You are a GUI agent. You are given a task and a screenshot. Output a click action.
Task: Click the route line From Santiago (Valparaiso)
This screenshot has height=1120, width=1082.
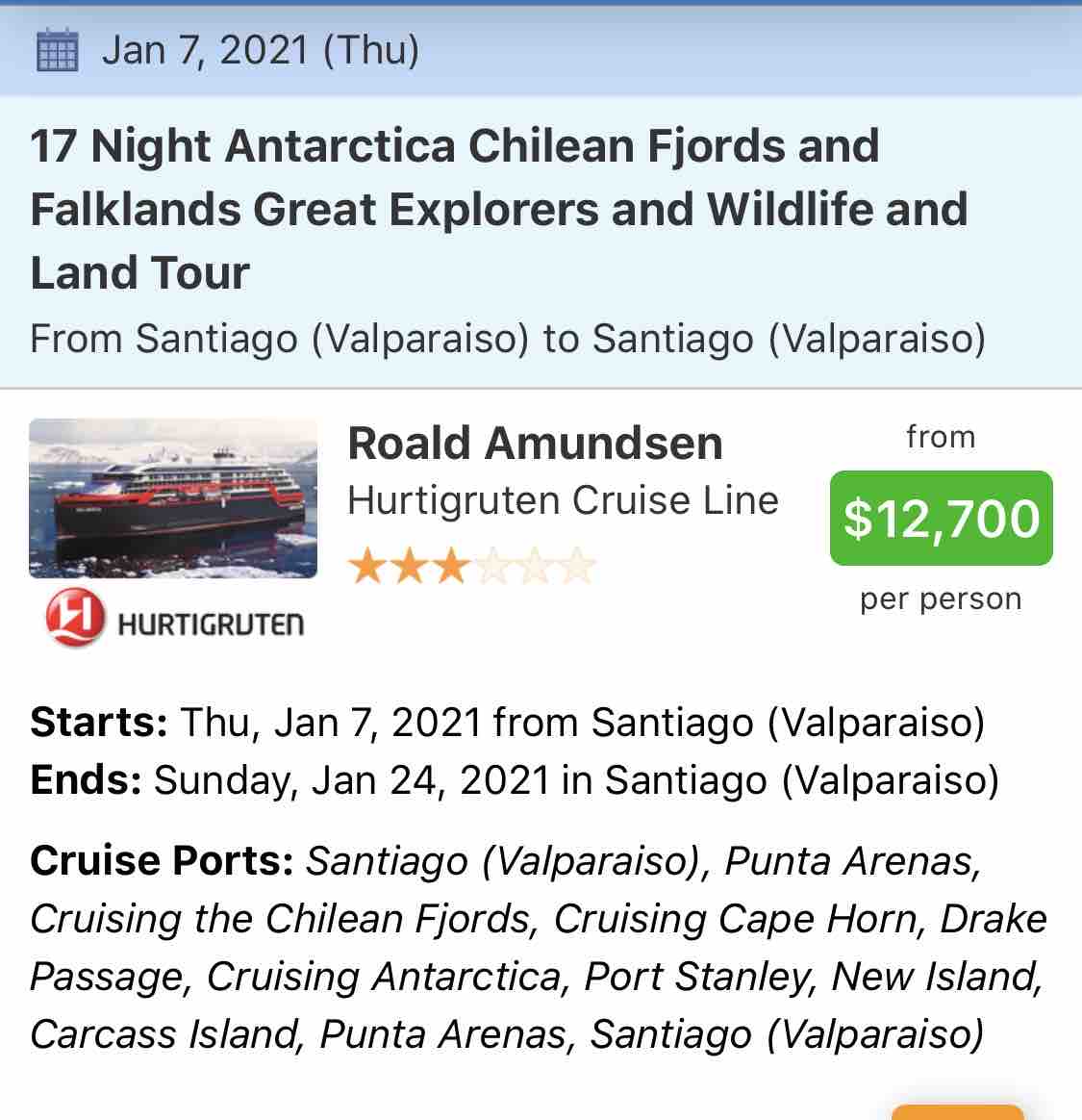tap(508, 339)
